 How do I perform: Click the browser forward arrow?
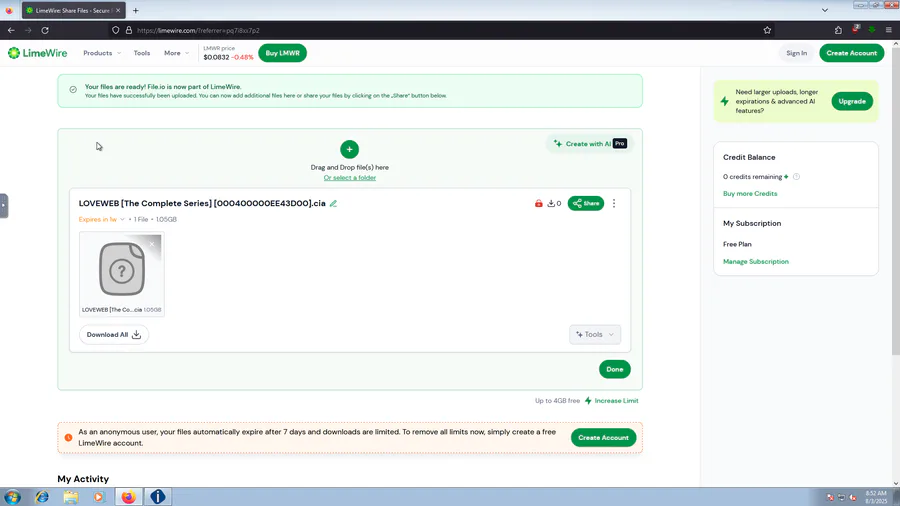[x=28, y=30]
